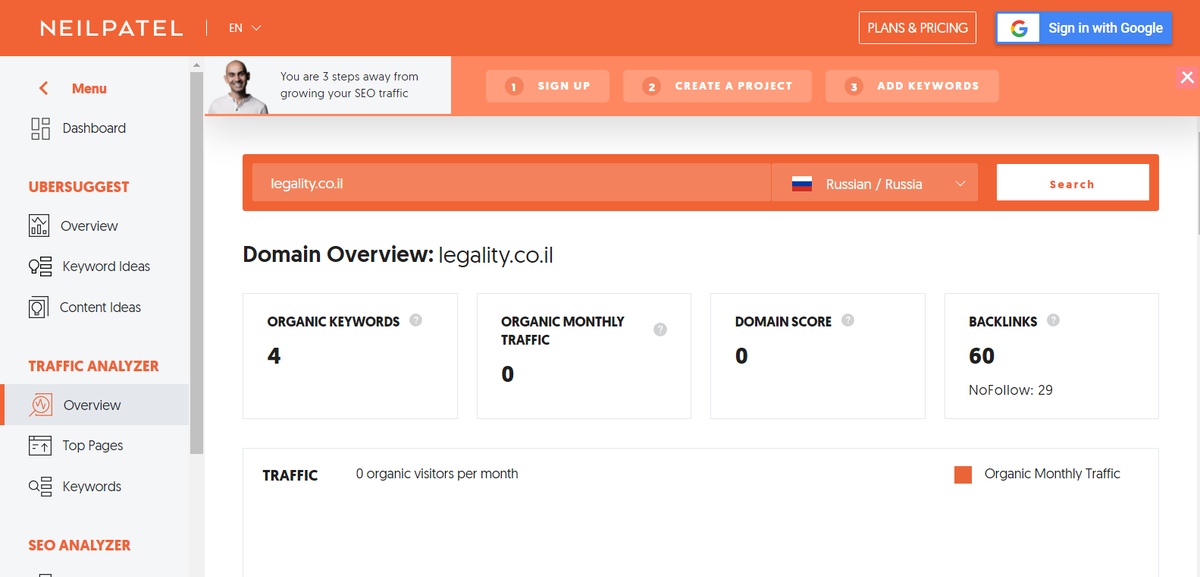The height and width of the screenshot is (577, 1200).
Task: Select Ubersuggest Overview chart icon
Action: [39, 225]
